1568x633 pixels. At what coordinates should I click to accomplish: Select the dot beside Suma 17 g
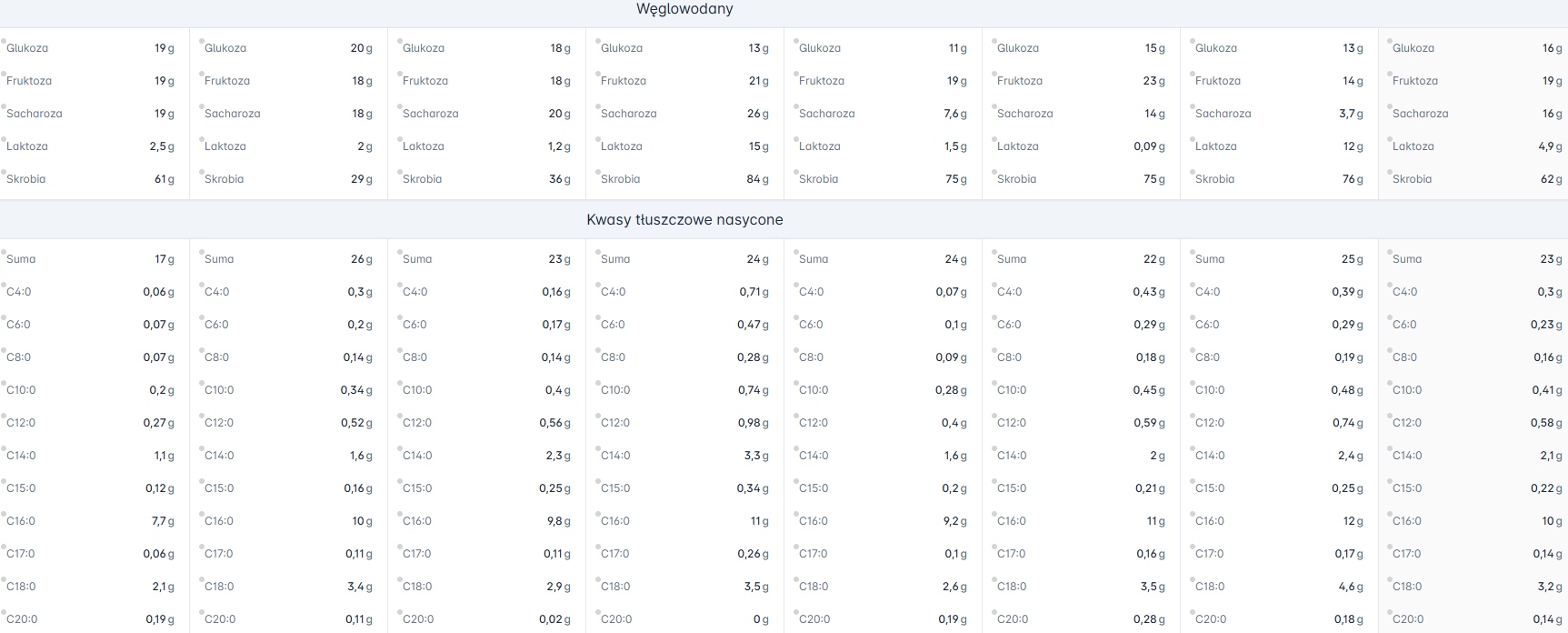click(4, 252)
